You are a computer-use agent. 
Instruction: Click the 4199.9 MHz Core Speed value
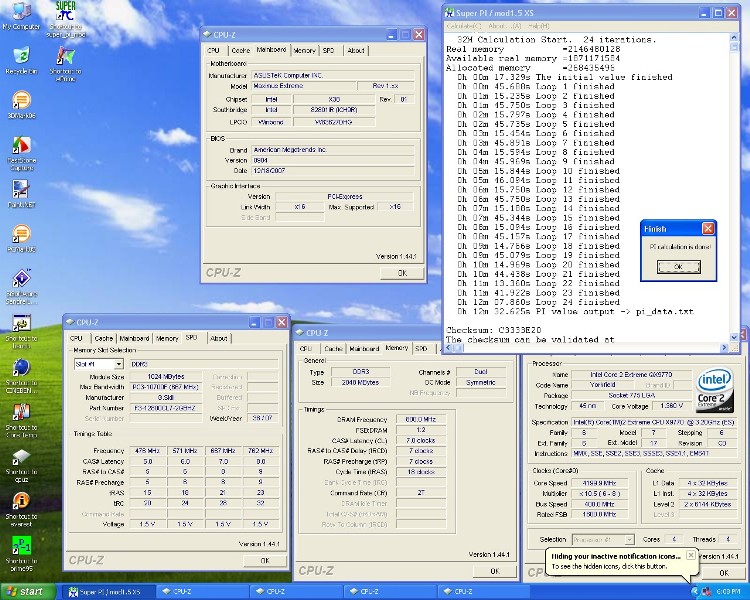(x=599, y=483)
